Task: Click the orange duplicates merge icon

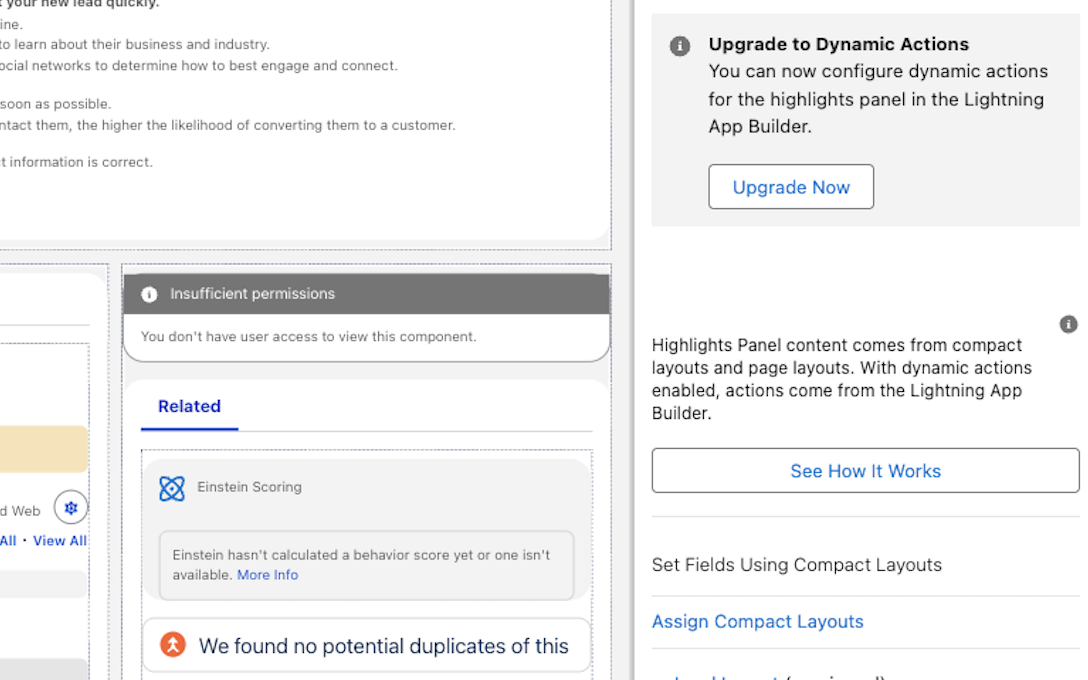Action: 173,645
